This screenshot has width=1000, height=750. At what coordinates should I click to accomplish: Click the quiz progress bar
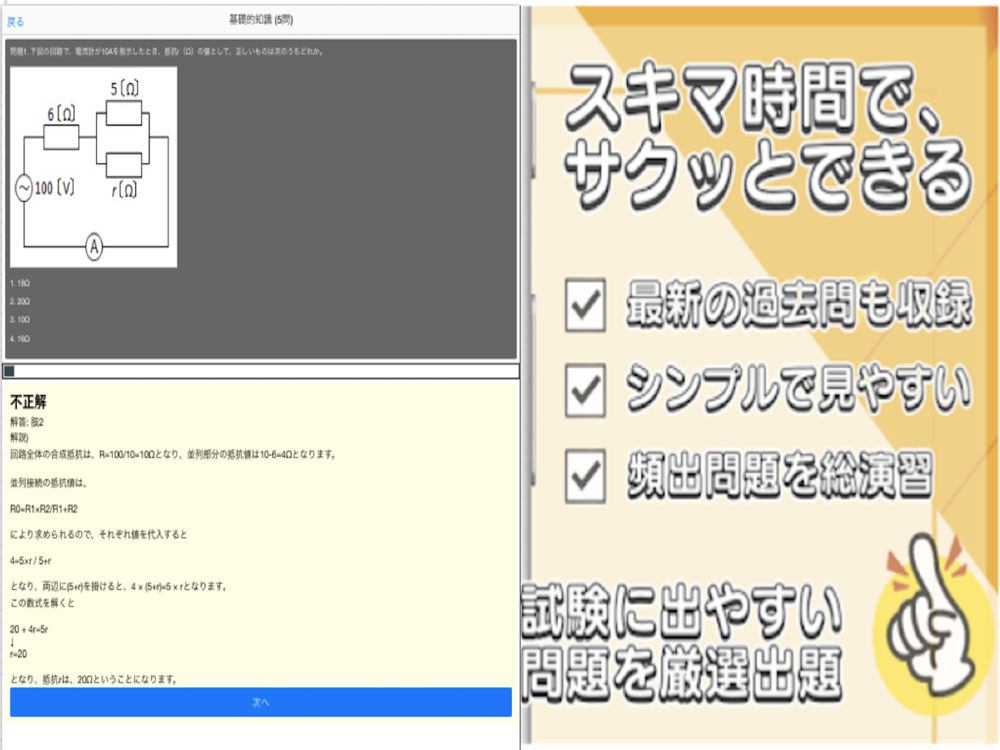tap(261, 371)
